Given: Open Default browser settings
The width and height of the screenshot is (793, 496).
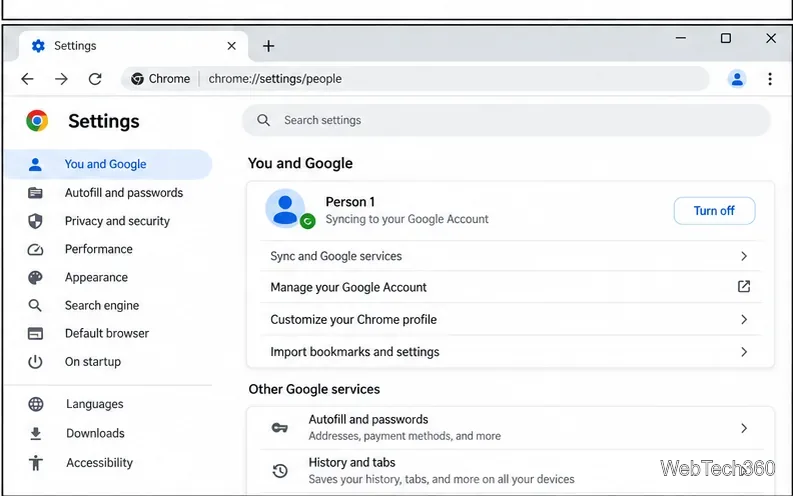Looking at the screenshot, I should point(108,333).
